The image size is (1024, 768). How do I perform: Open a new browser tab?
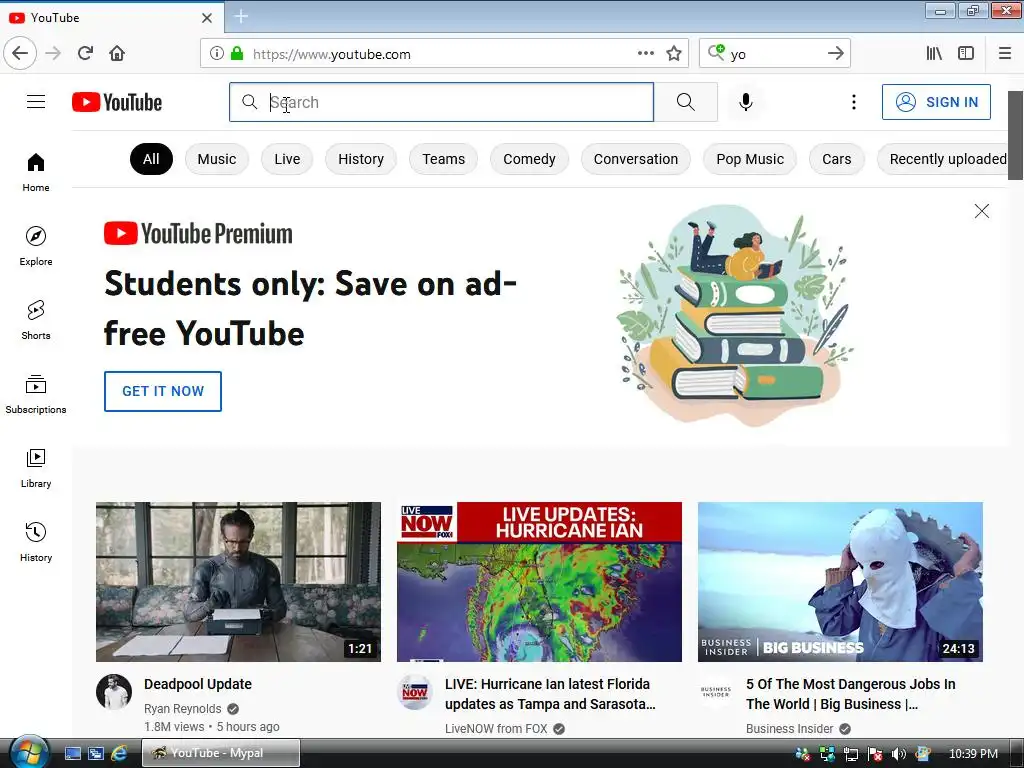click(x=241, y=17)
